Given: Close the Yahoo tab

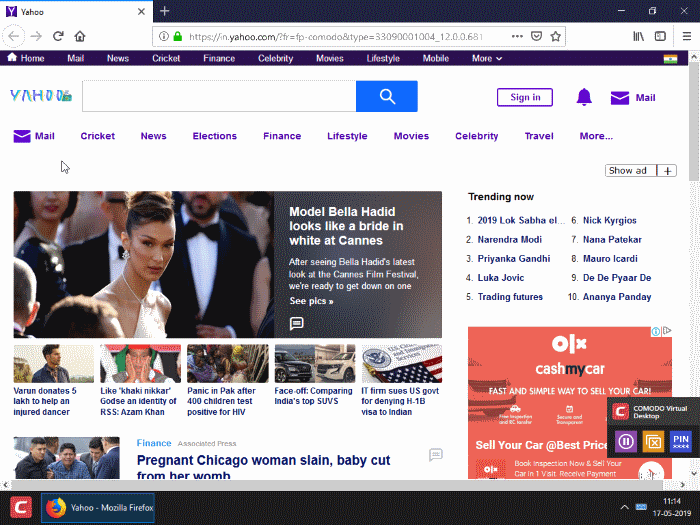Looking at the screenshot, I should (x=141, y=12).
